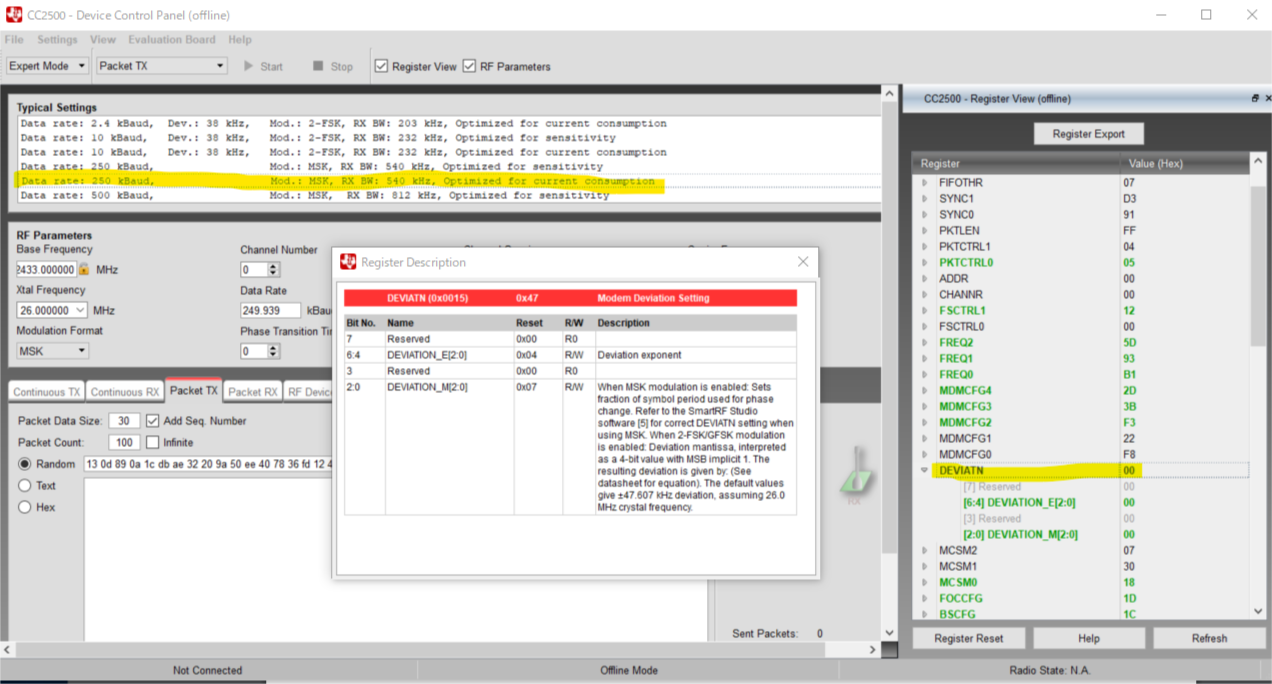
Task: Select the Random payload radio button
Action: click(25, 464)
